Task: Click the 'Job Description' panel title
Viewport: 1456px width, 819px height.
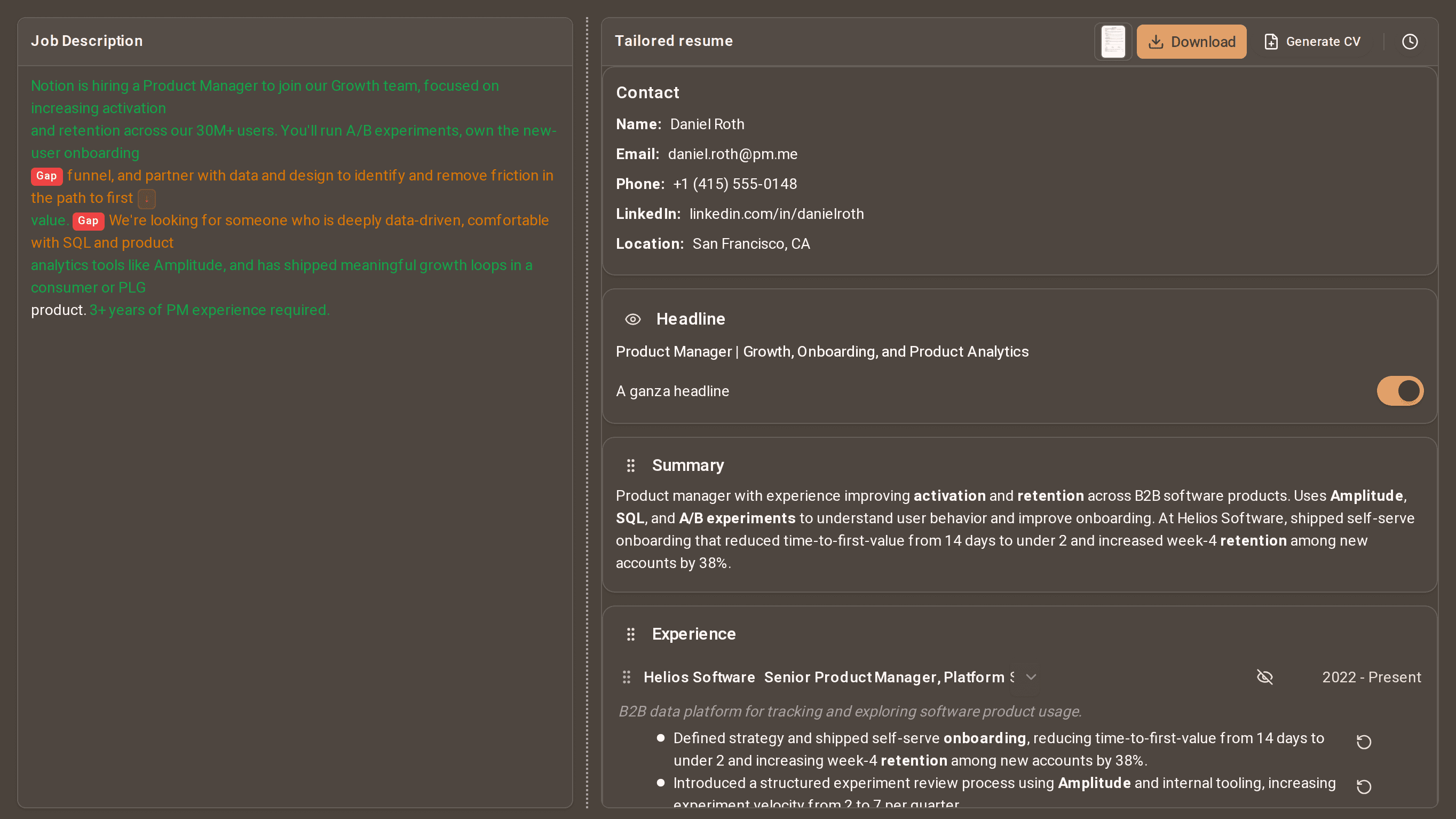Action: click(x=86, y=41)
